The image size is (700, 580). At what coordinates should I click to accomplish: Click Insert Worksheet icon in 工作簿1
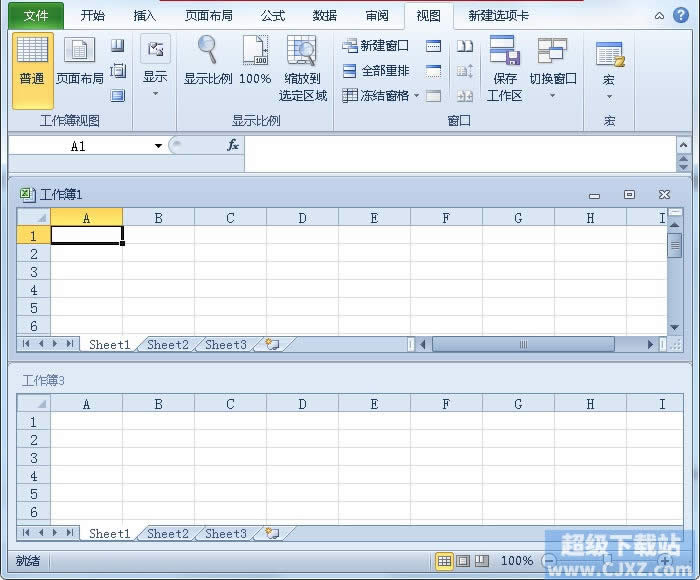click(272, 344)
